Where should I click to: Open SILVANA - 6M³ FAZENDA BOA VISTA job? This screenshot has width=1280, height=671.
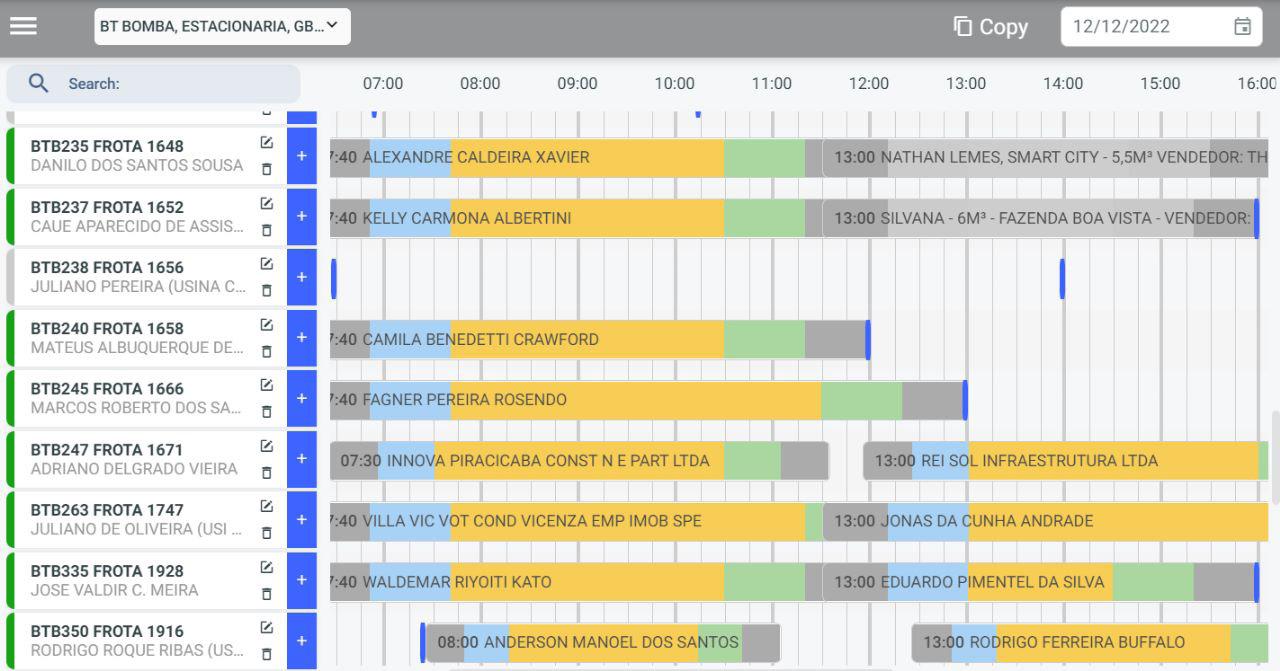[x=1040, y=218]
